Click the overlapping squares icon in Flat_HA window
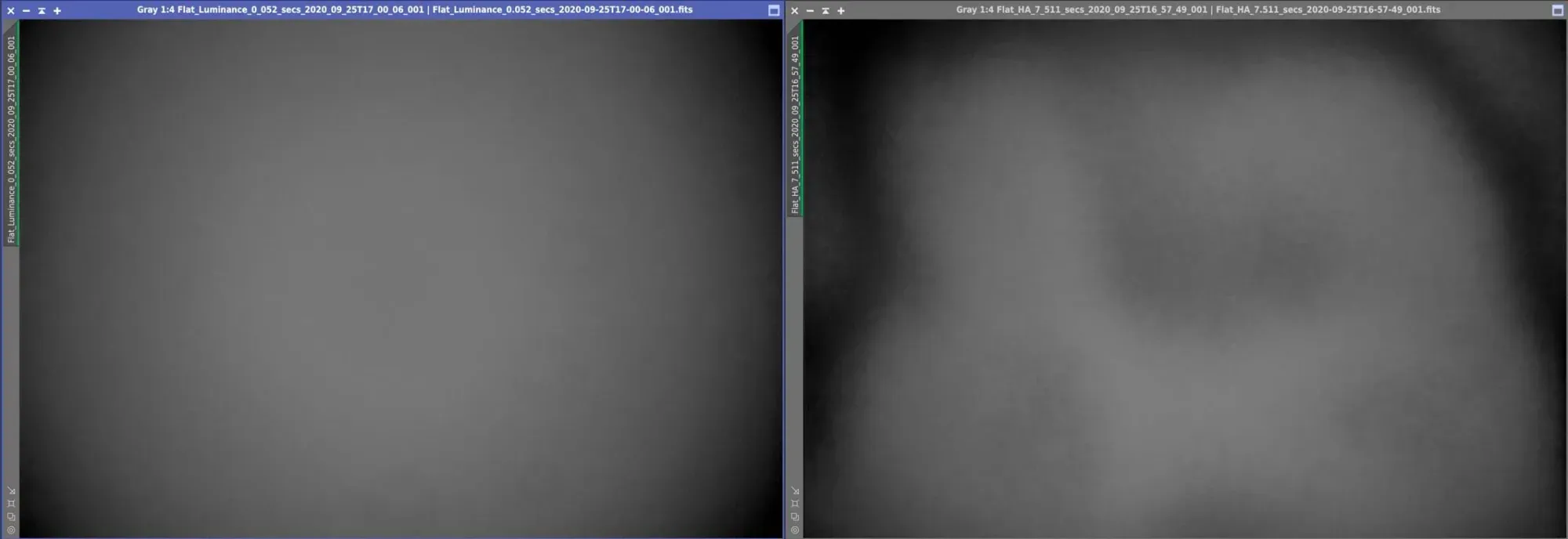The width and height of the screenshot is (1568, 539). (x=795, y=517)
